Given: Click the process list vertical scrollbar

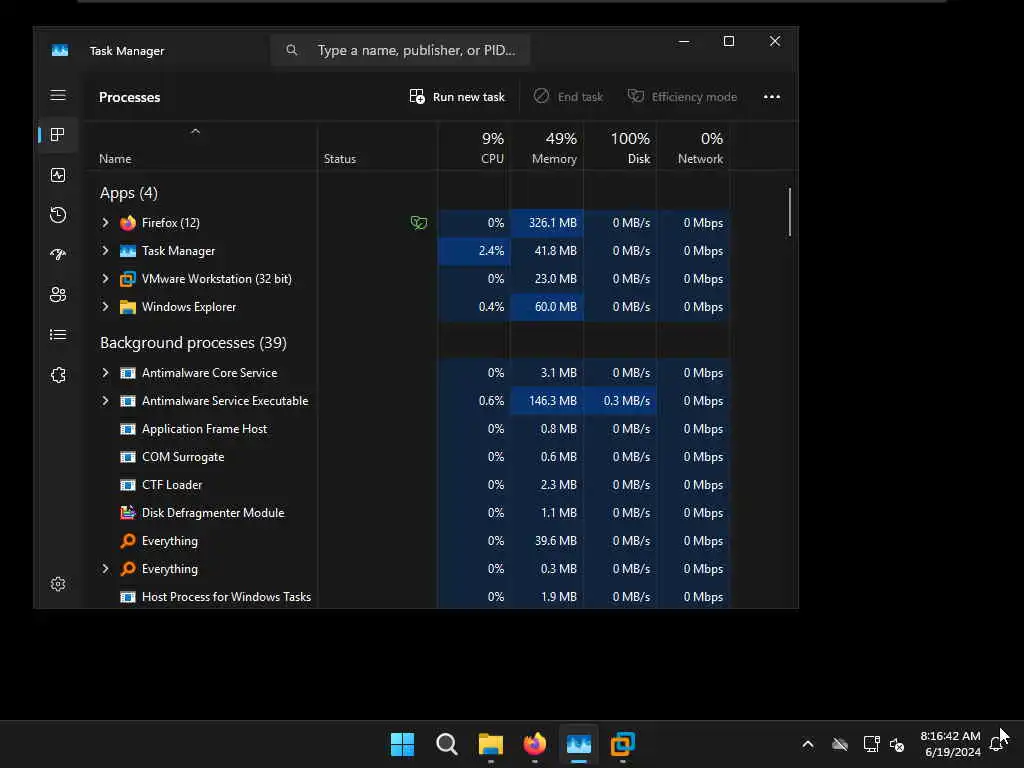Looking at the screenshot, I should tap(790, 212).
